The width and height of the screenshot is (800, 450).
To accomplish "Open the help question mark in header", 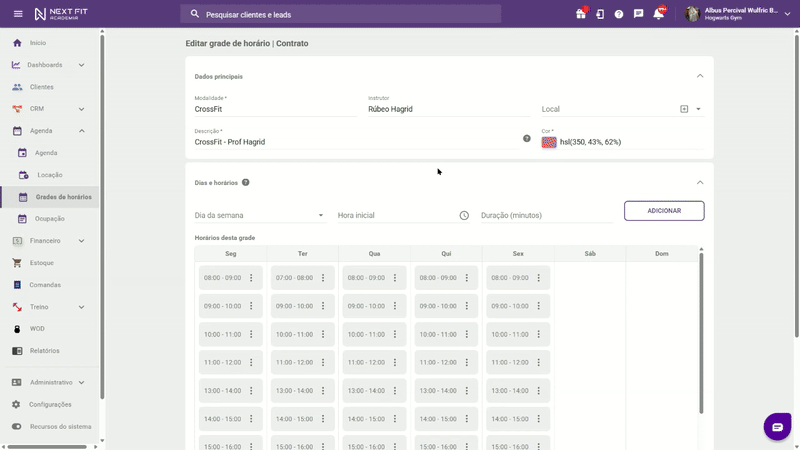I will click(x=619, y=14).
